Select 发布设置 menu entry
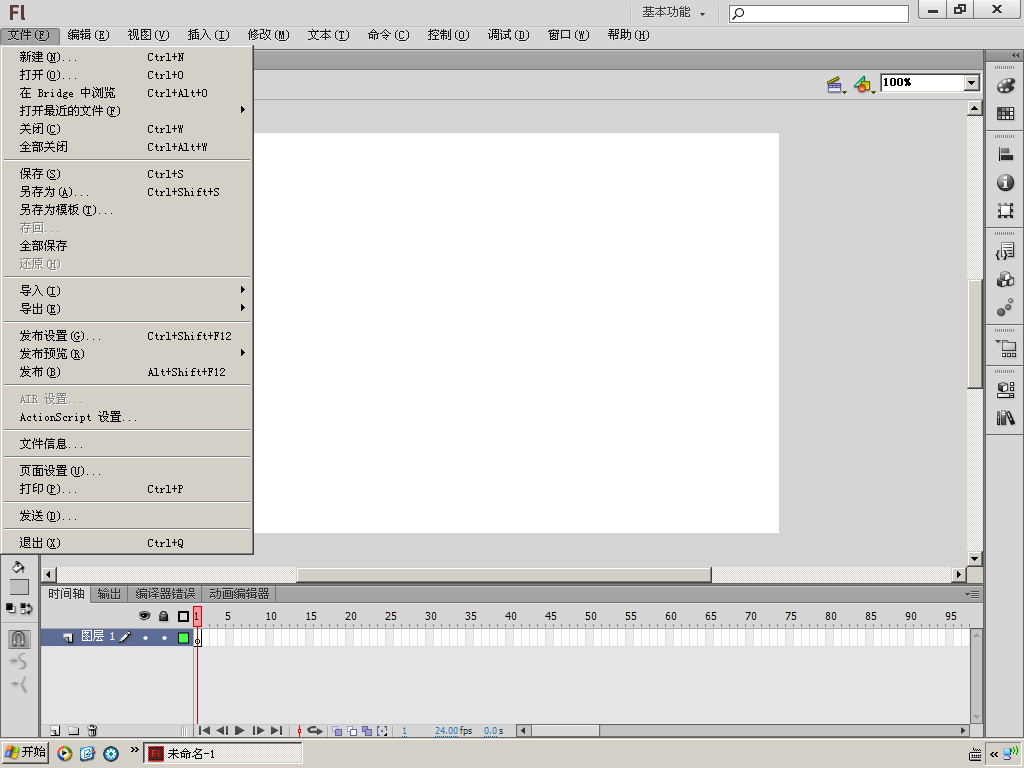Viewport: 1024px width, 768px height. pos(127,336)
